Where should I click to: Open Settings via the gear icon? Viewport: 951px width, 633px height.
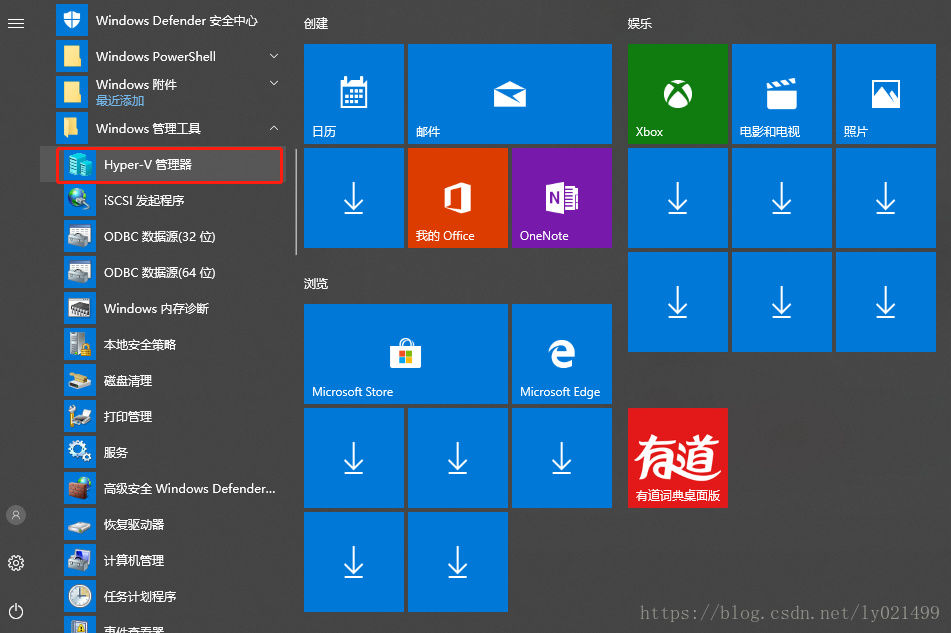[x=16, y=563]
